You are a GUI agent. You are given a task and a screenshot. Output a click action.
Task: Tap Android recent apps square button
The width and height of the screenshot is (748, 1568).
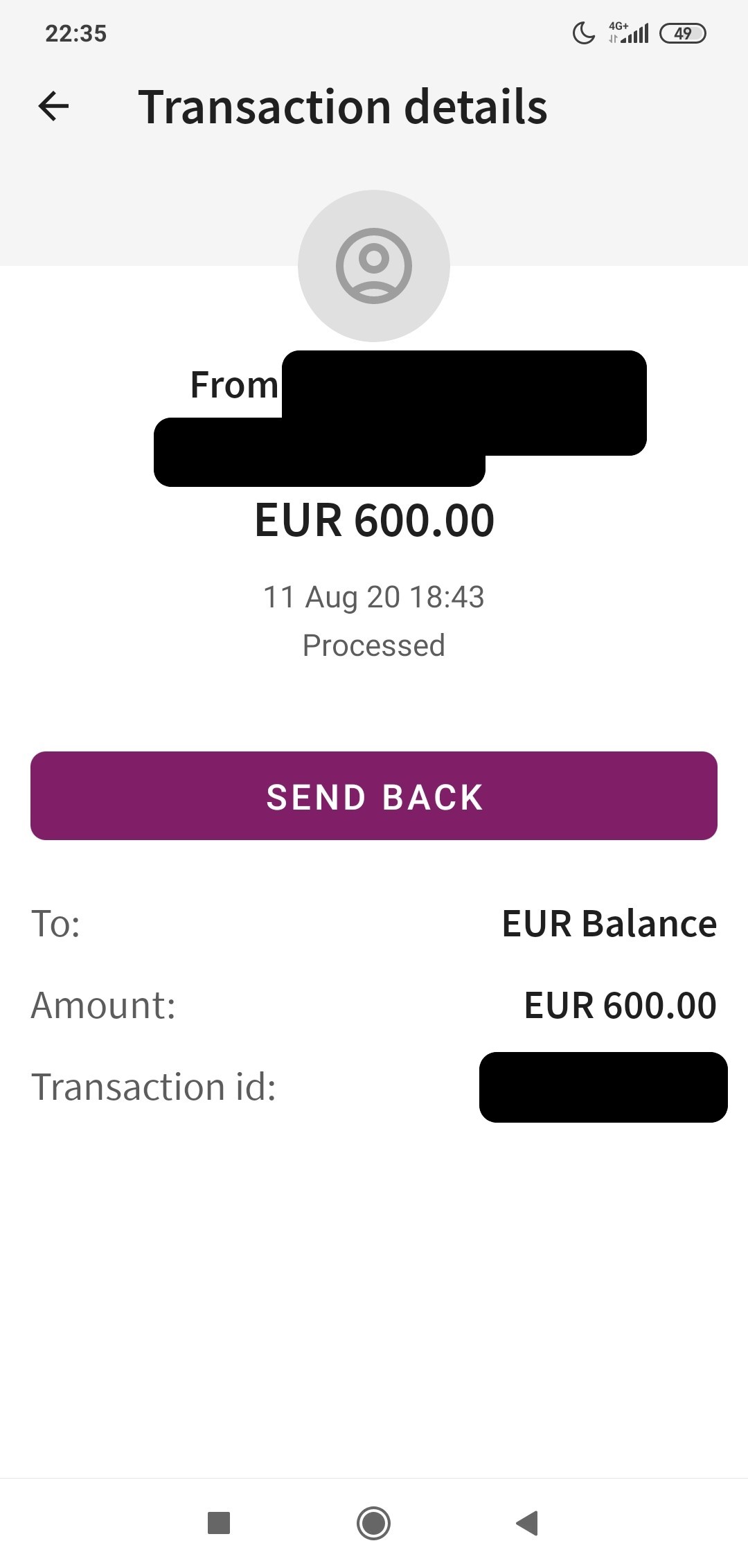tap(219, 1523)
